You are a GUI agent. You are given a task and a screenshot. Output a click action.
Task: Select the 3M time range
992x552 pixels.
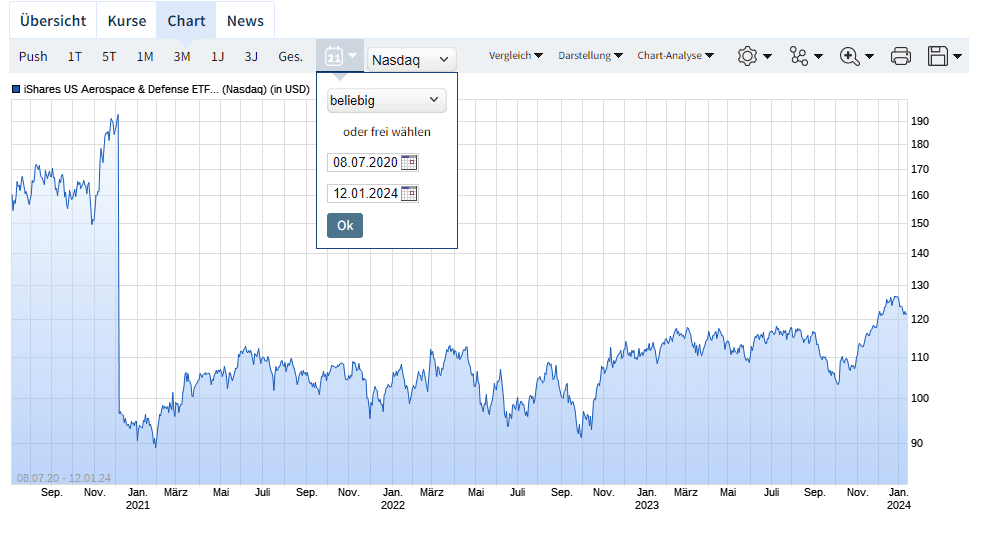point(182,57)
